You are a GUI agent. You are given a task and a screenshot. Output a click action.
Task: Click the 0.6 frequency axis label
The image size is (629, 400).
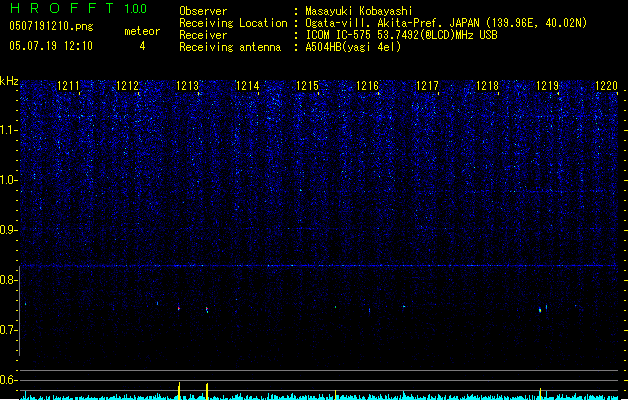(x=9, y=380)
